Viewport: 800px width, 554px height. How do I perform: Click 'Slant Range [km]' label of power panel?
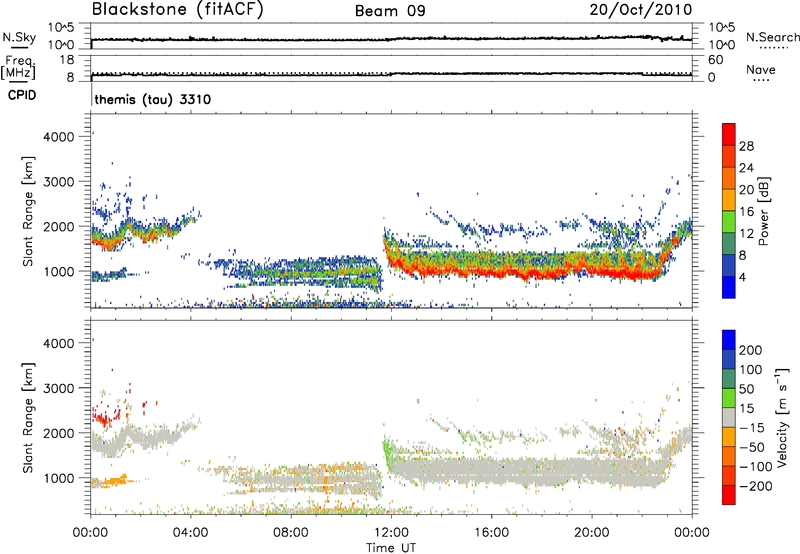[x=28, y=211]
